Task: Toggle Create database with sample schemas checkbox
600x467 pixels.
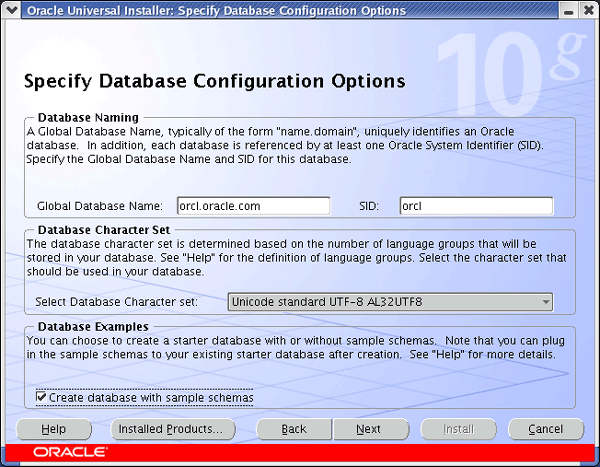Action: click(41, 398)
